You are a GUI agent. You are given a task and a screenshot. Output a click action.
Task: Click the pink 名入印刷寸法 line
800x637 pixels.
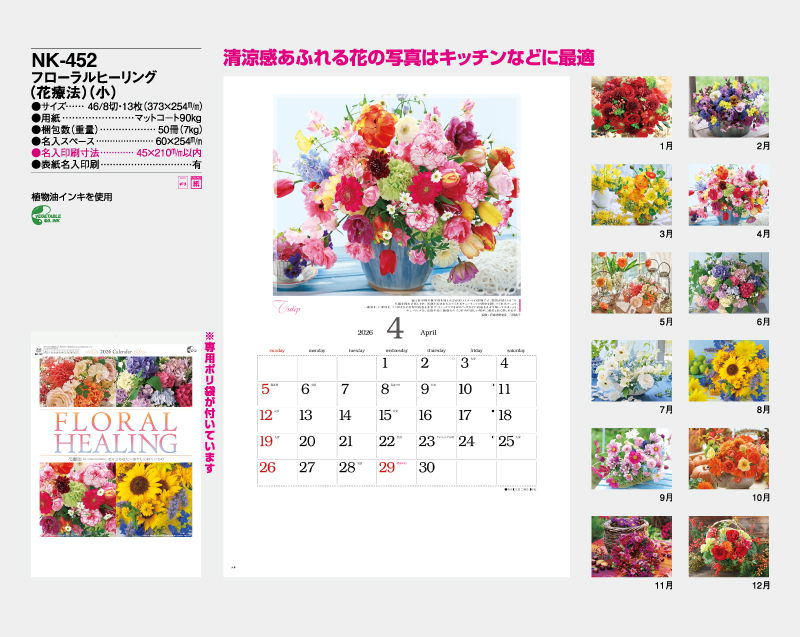(x=117, y=153)
